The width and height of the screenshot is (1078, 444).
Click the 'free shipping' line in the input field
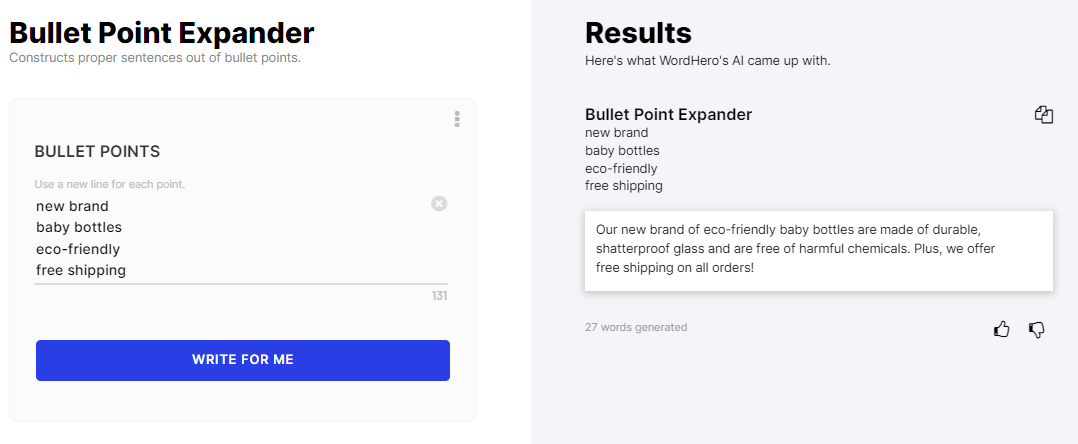coord(81,270)
